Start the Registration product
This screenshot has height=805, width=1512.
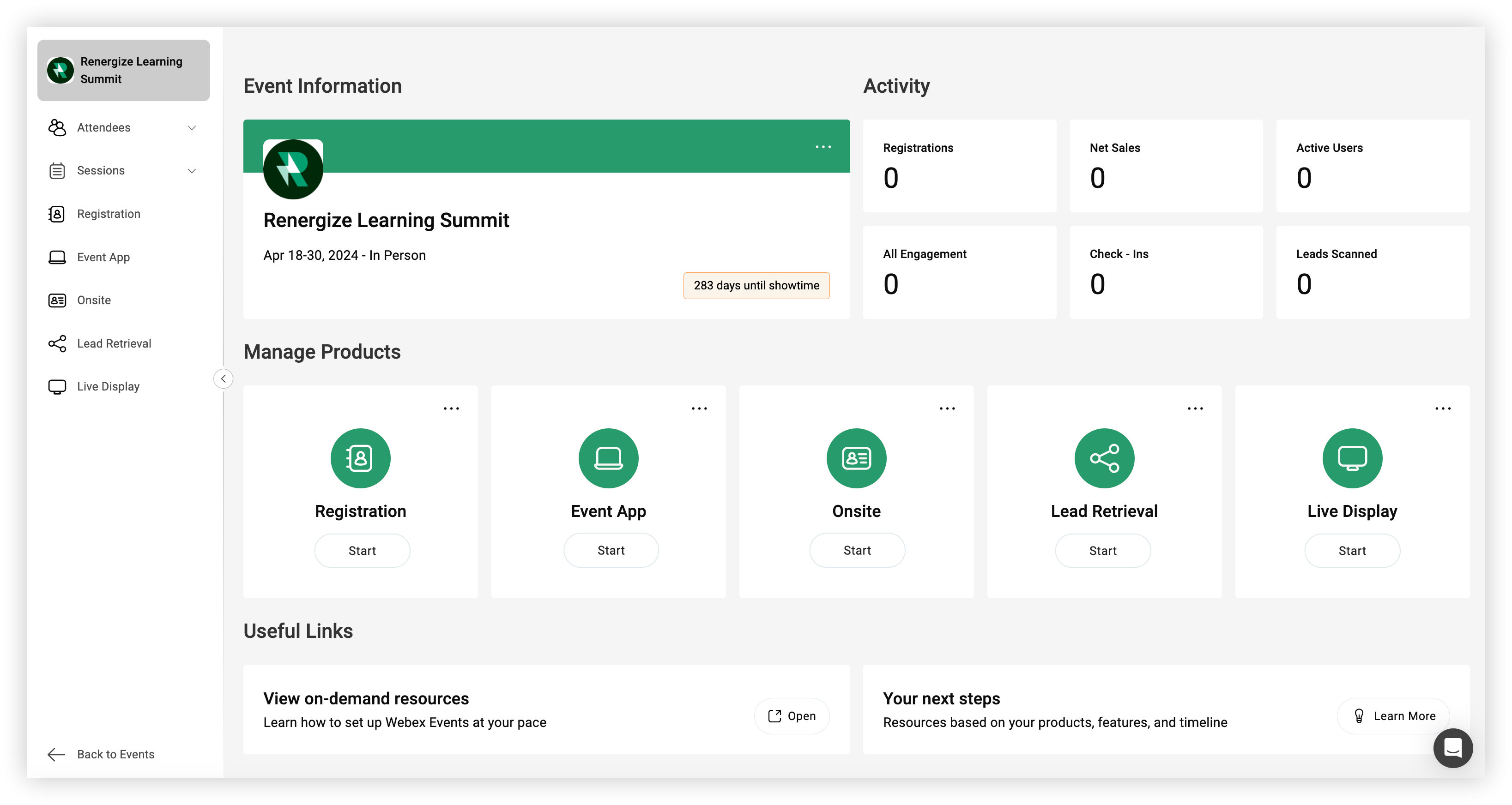362,550
